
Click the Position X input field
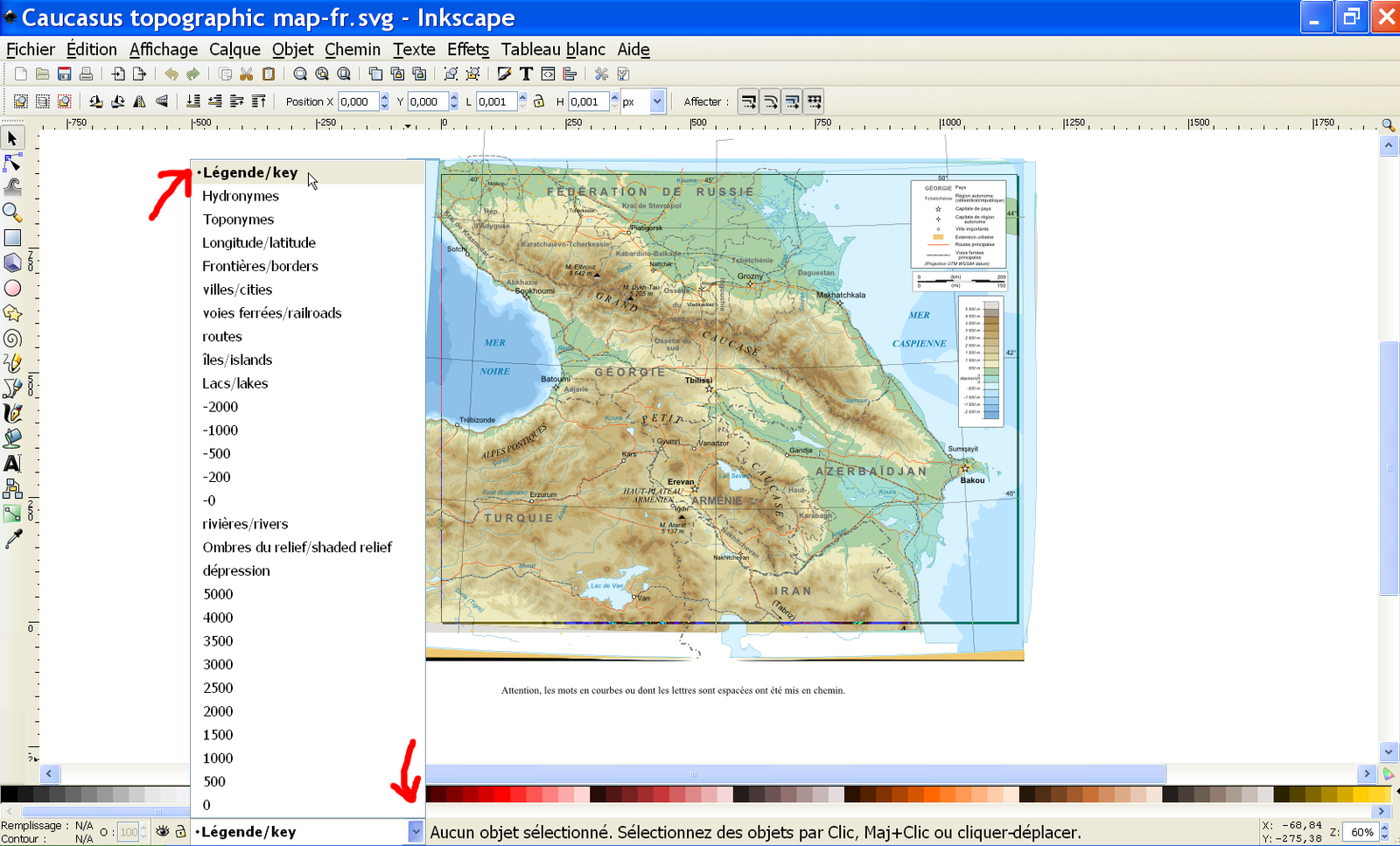point(358,101)
